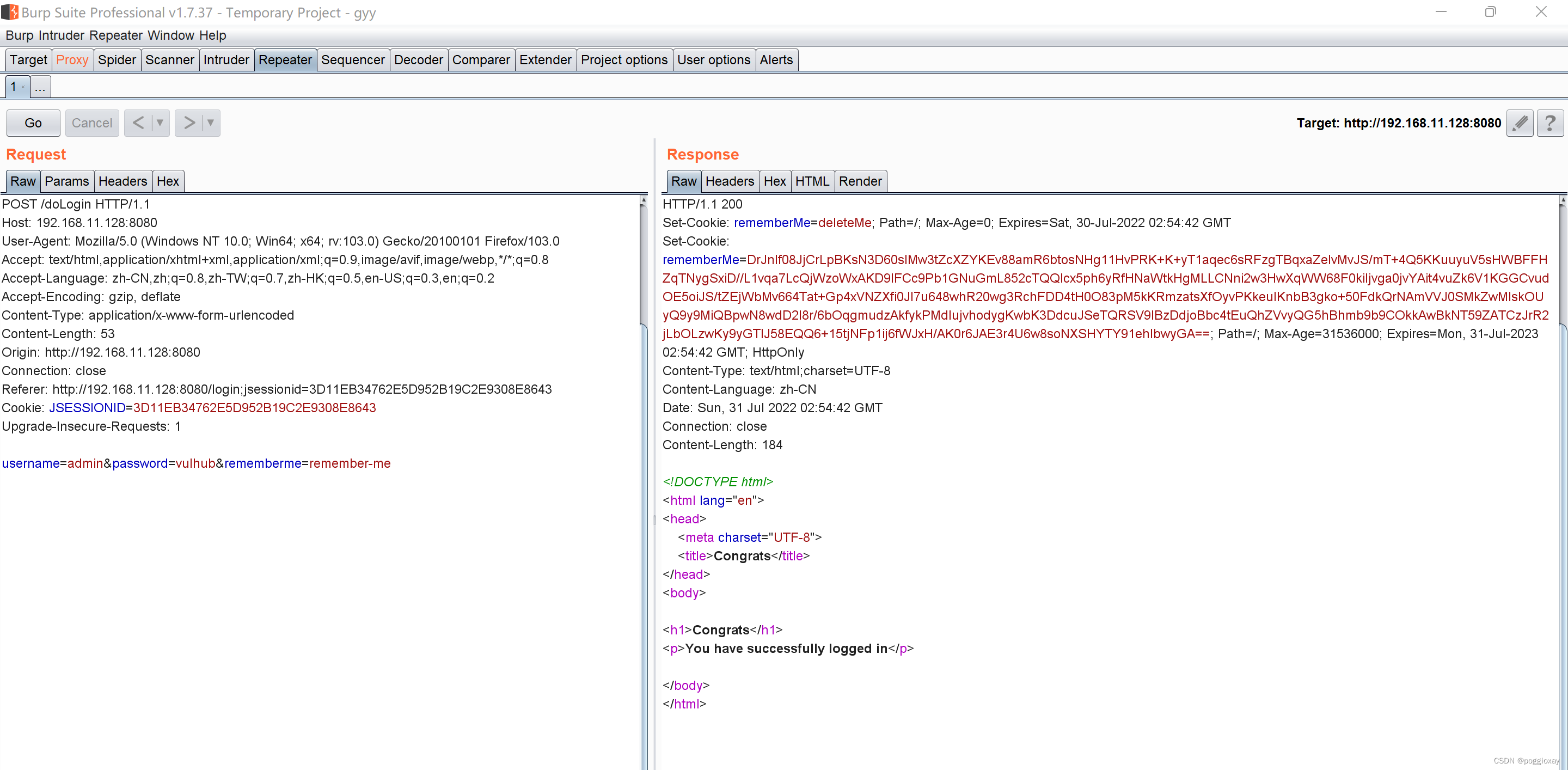The image size is (1568, 770).
Task: Go forward to next request arrow
Action: point(189,123)
